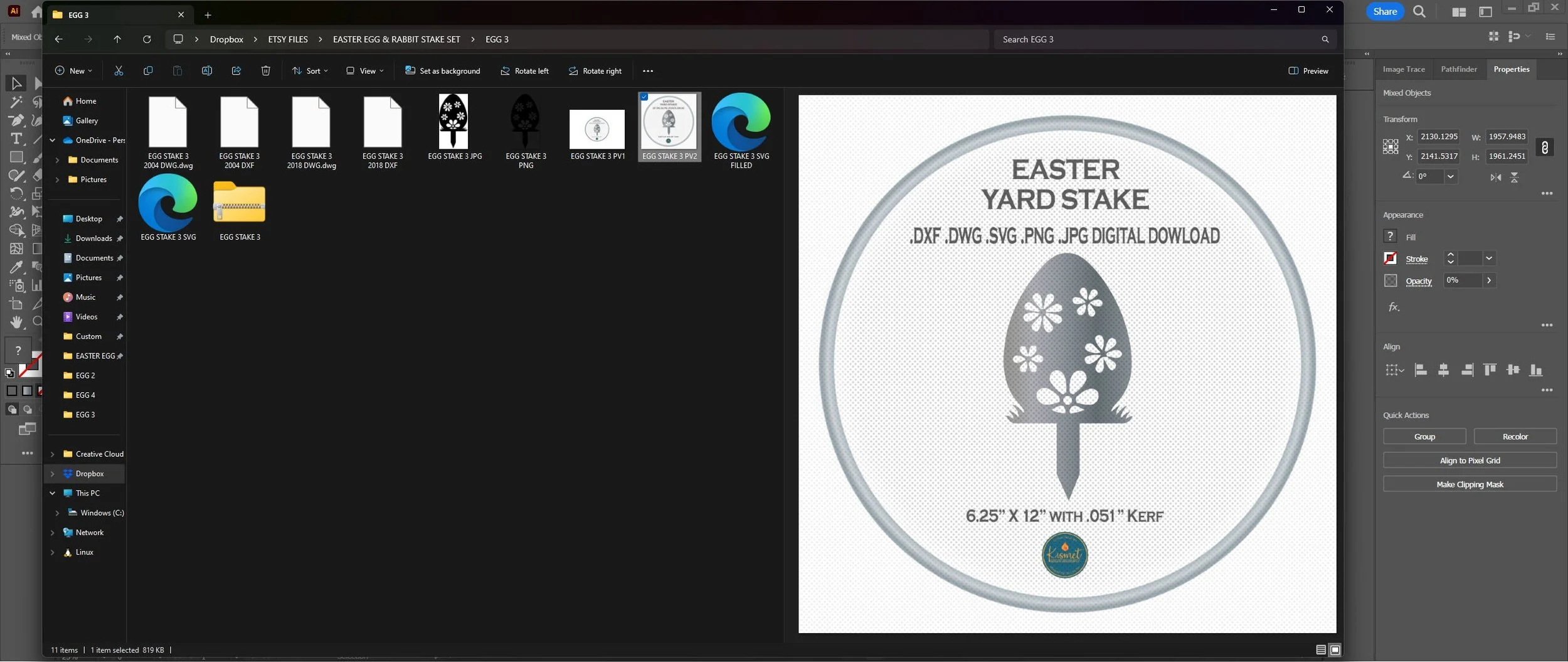Viewport: 1568px width, 662px height.
Task: Click Dropbox in the address breadcrumb
Action: click(x=226, y=39)
